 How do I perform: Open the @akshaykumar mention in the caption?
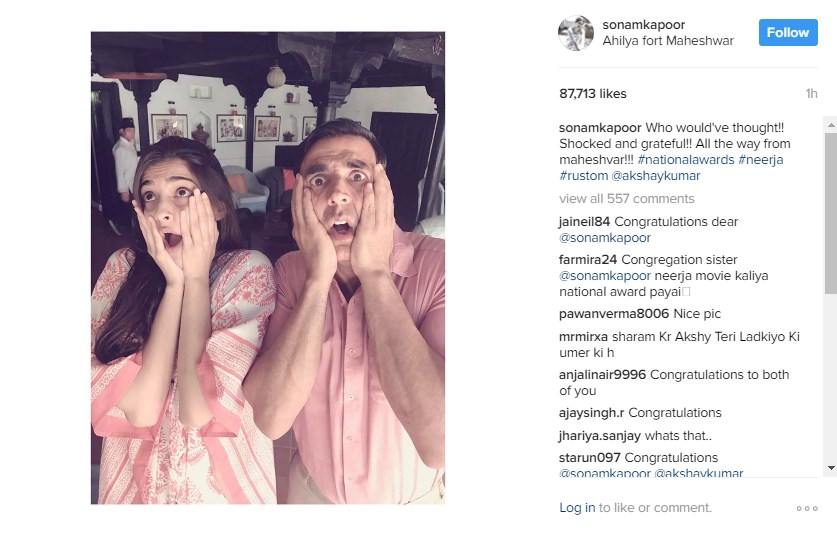click(x=656, y=176)
